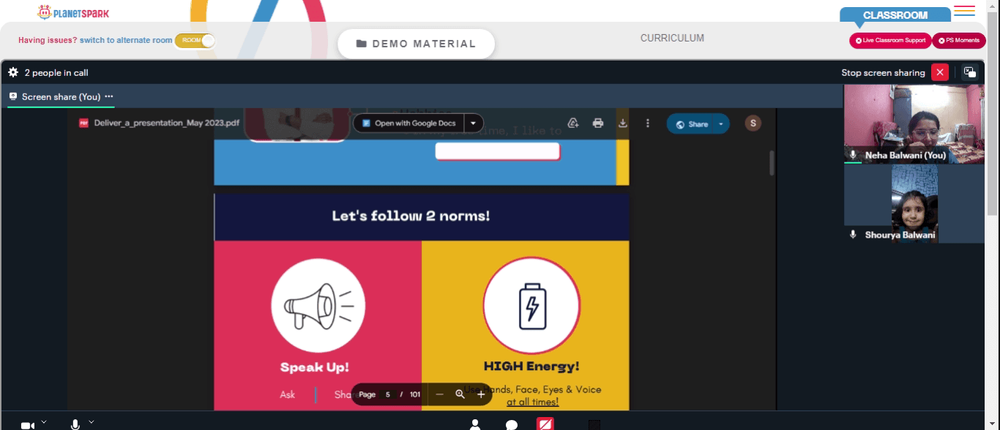Expand the Open with Google Docs dropdown arrow
Screen dimensions: 1000x430
coord(473,123)
